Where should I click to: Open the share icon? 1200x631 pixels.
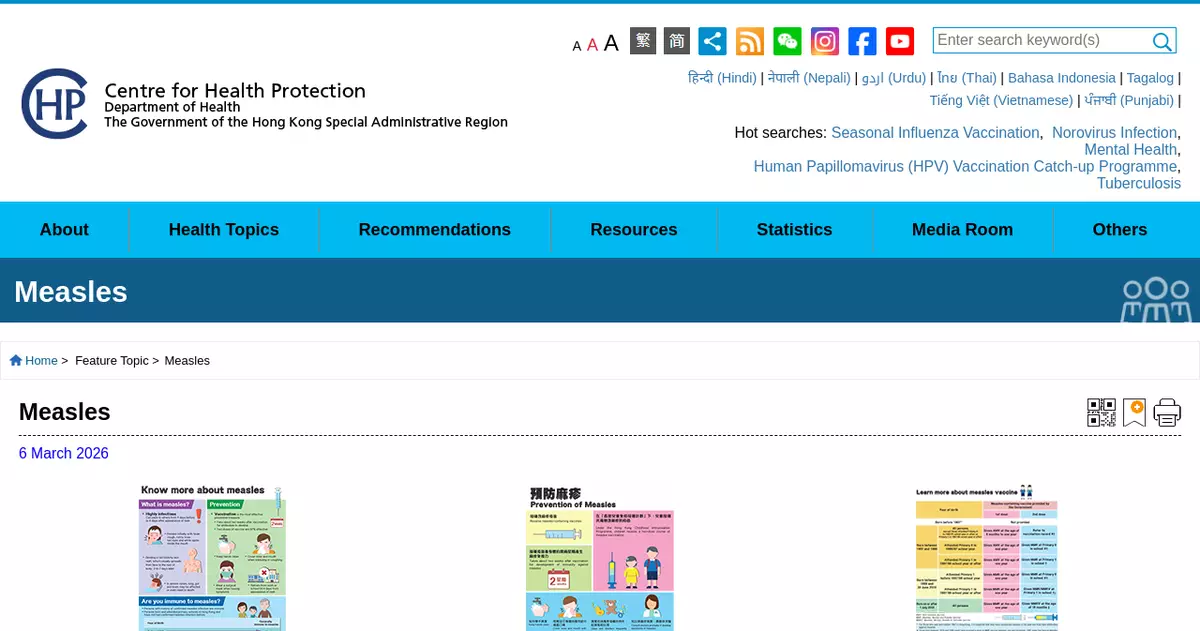coord(712,41)
